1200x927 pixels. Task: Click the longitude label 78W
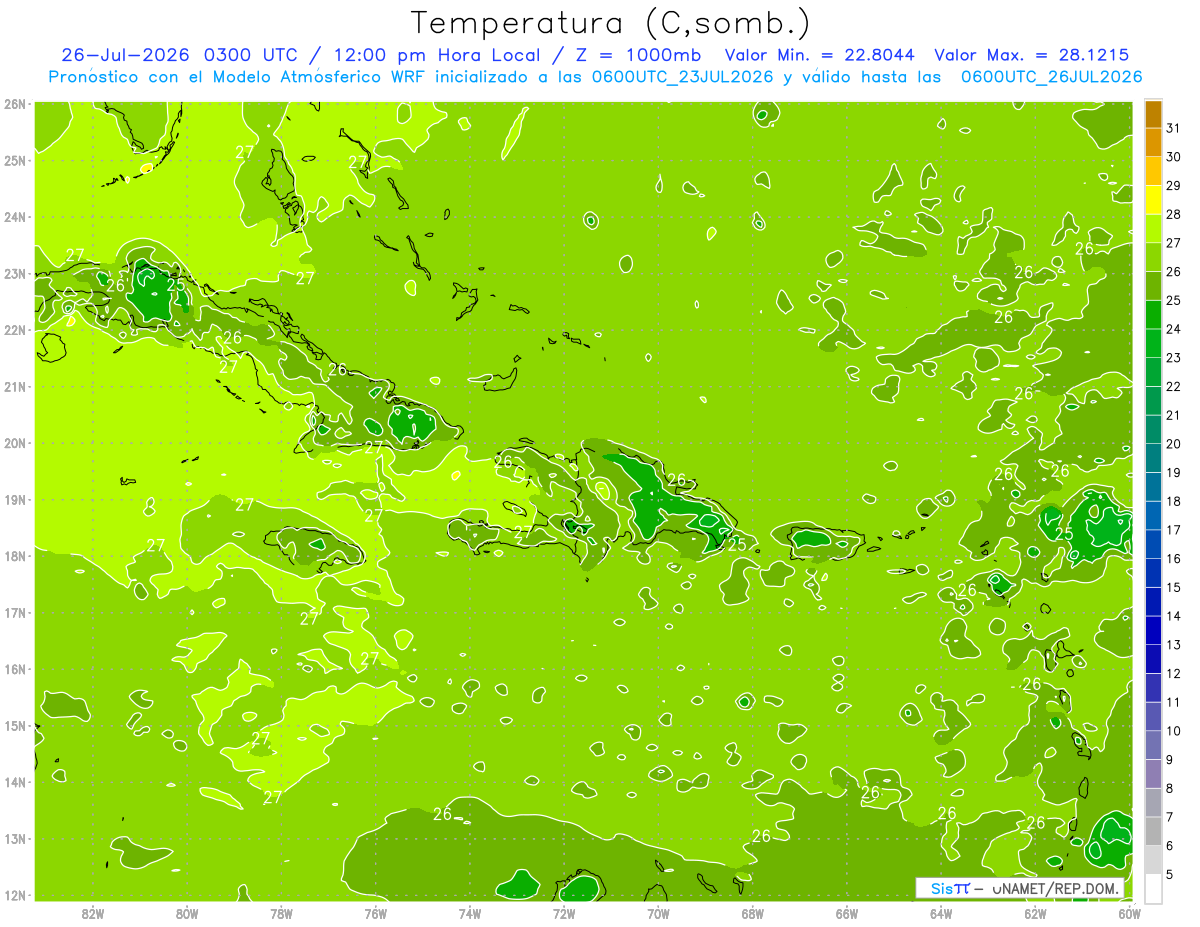281,913
